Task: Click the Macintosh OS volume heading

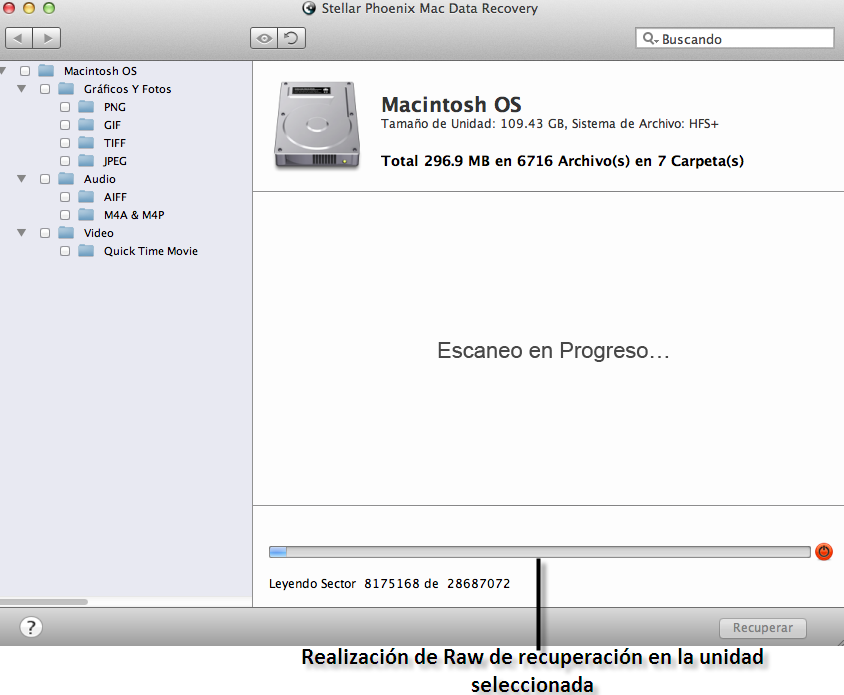Action: click(451, 104)
